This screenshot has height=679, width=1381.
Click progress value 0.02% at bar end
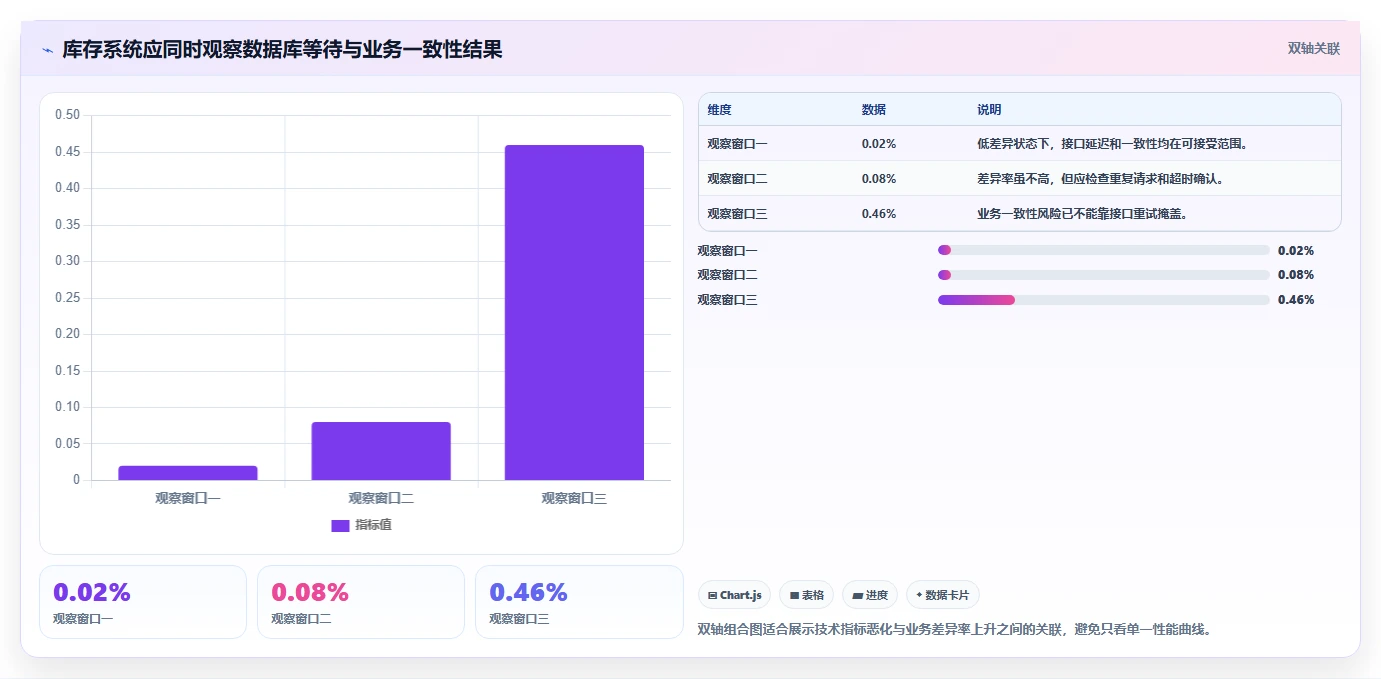point(1296,250)
